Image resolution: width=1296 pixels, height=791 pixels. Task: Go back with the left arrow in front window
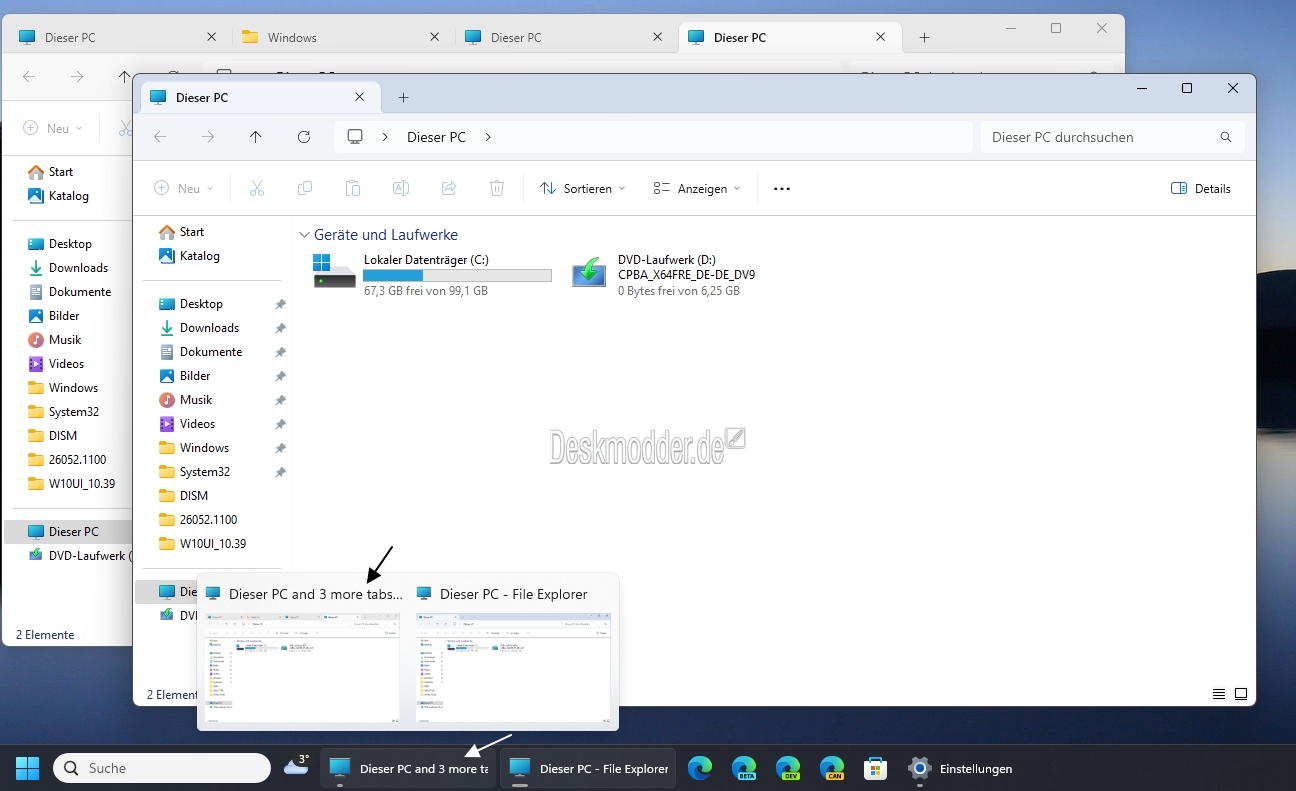(160, 137)
